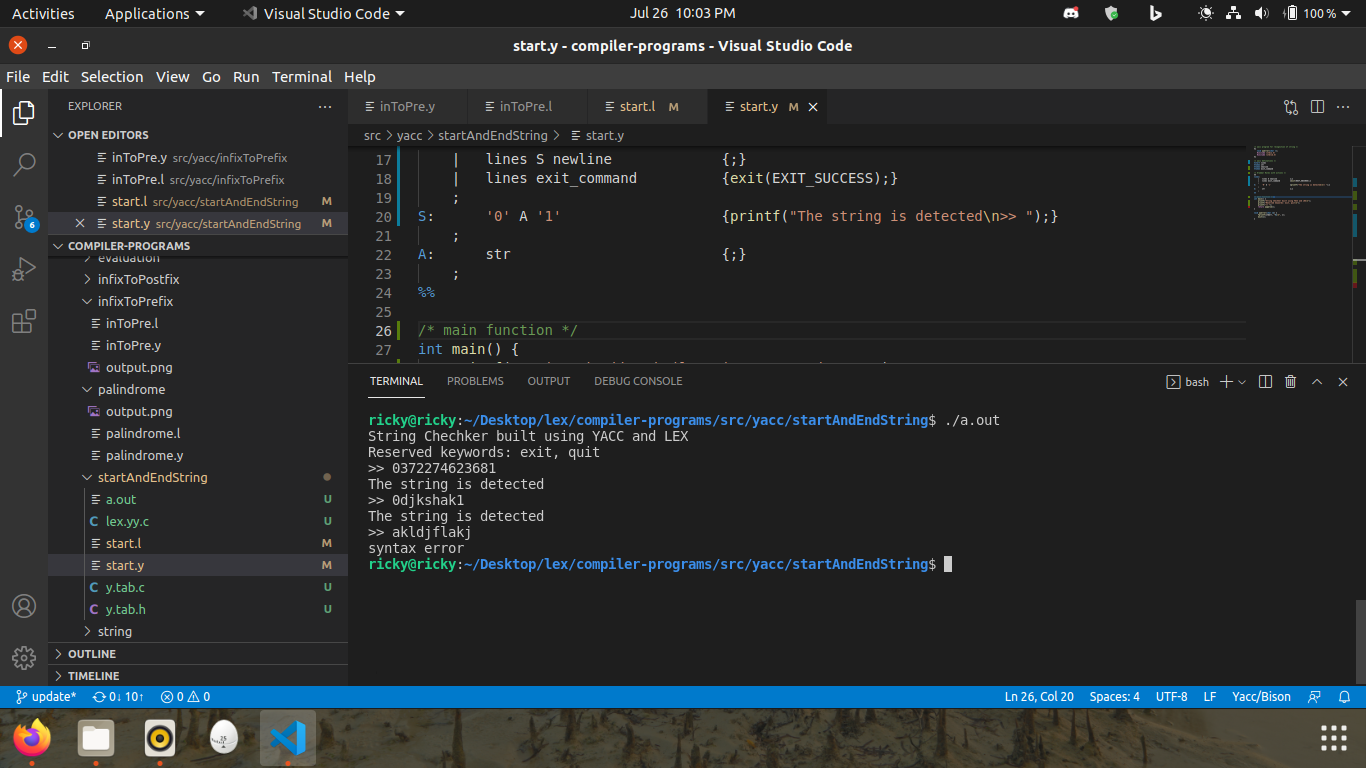Kill the terminal with trash icon
Image resolution: width=1366 pixels, height=768 pixels.
(x=1291, y=381)
